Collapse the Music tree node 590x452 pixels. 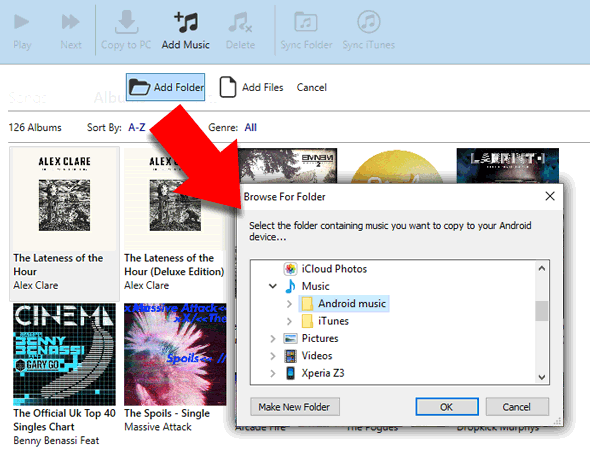point(273,286)
